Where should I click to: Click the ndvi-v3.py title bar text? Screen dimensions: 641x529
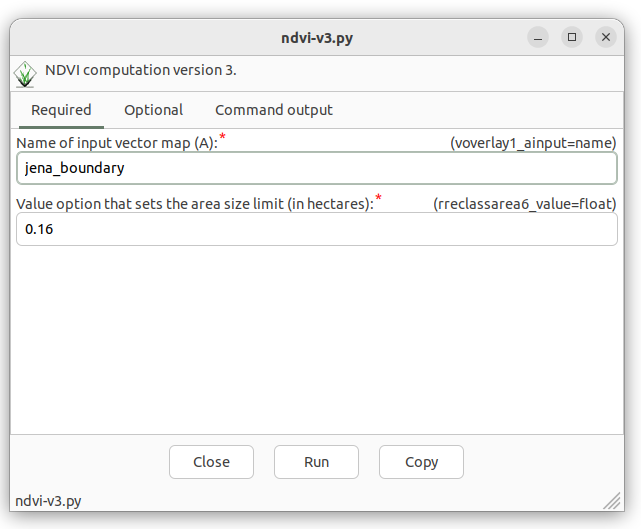(x=317, y=38)
